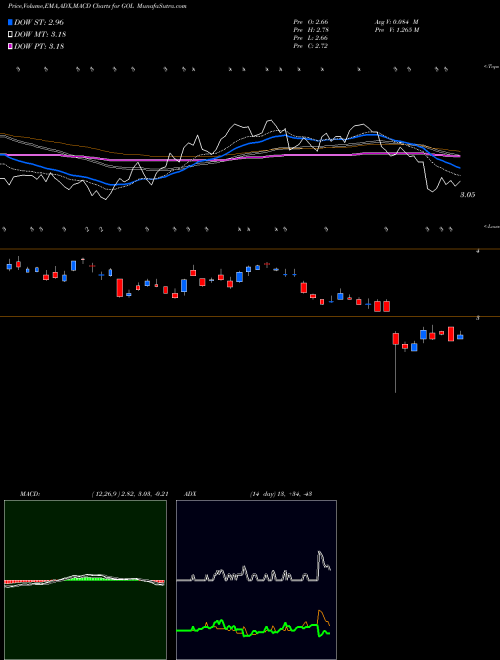
Task: Click the MACD chart title label
Action: coord(30,494)
